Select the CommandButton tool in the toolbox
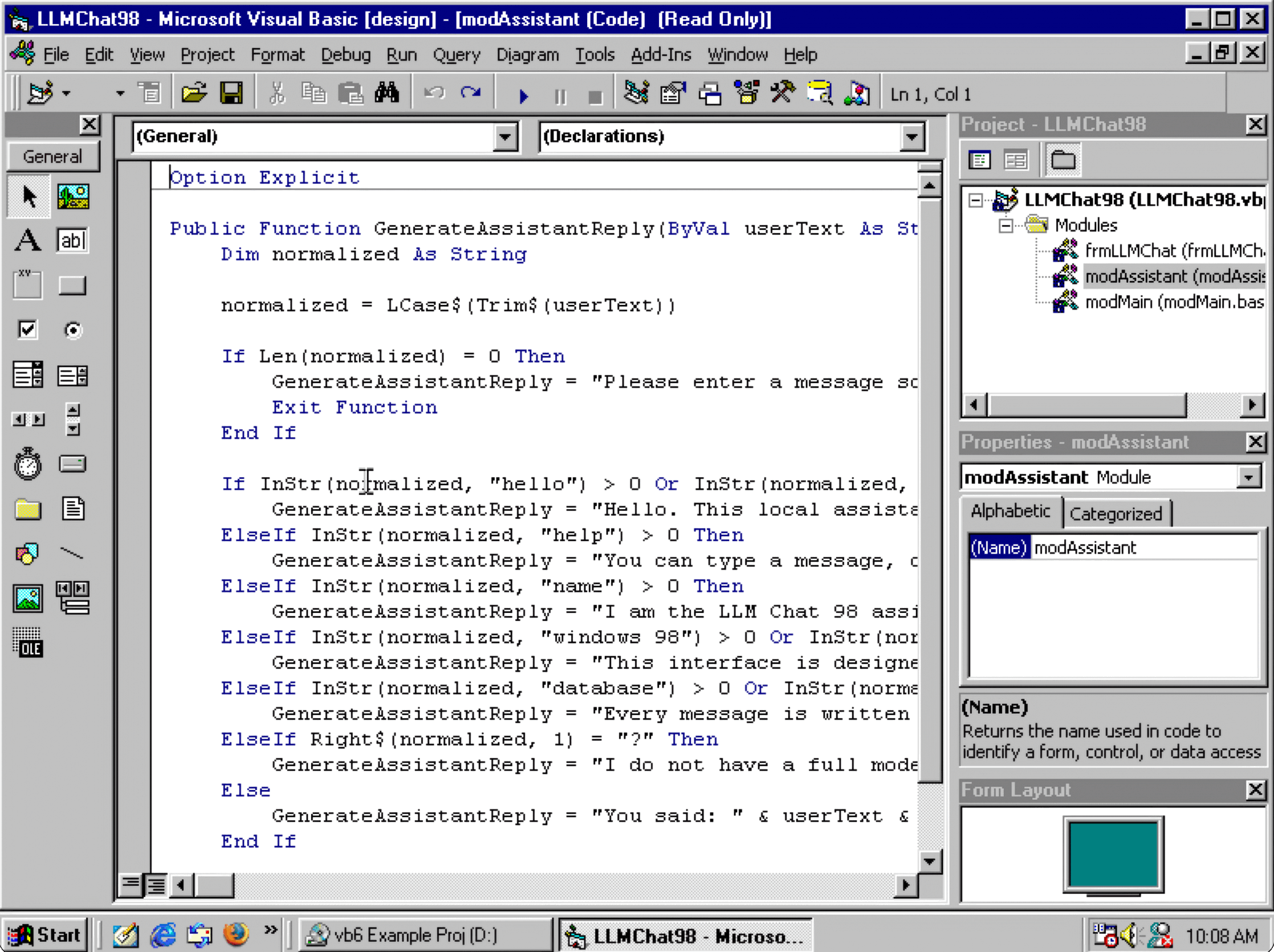The width and height of the screenshot is (1274, 952). coord(72,284)
